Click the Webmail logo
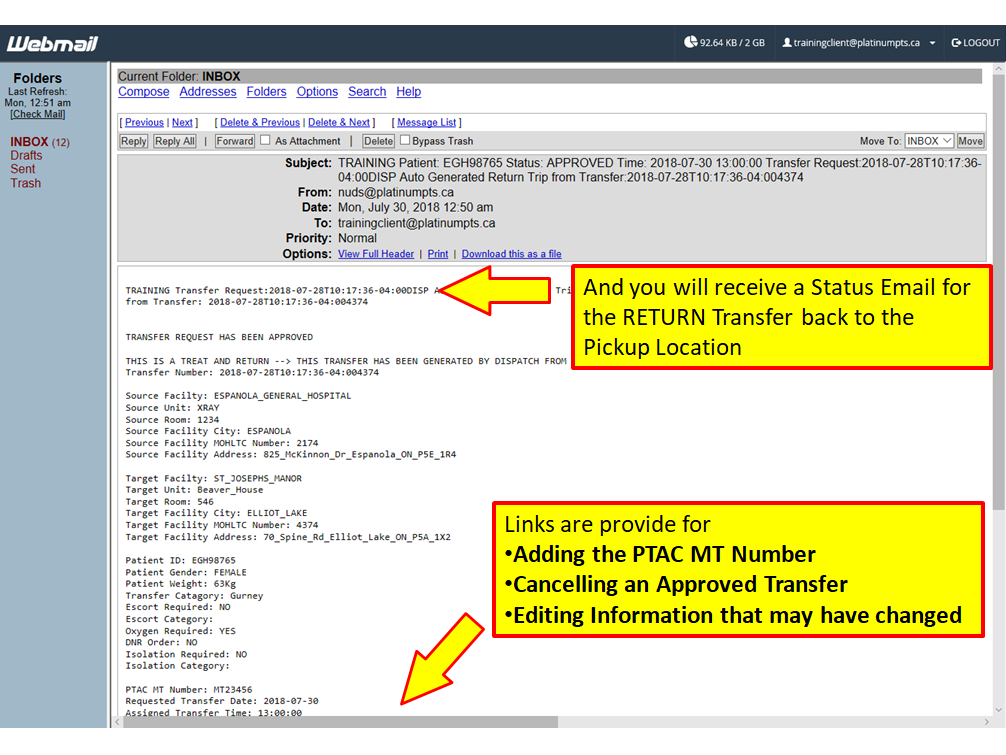 [52, 44]
